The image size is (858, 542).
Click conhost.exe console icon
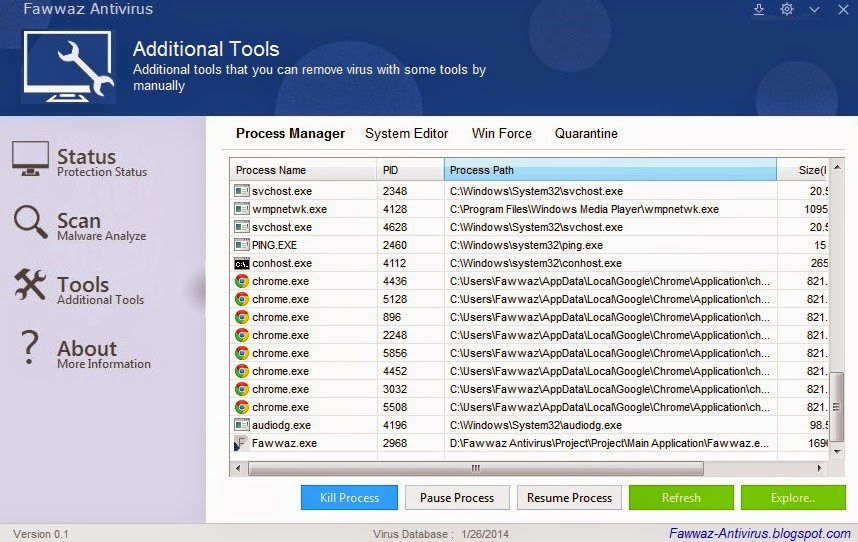[241, 263]
